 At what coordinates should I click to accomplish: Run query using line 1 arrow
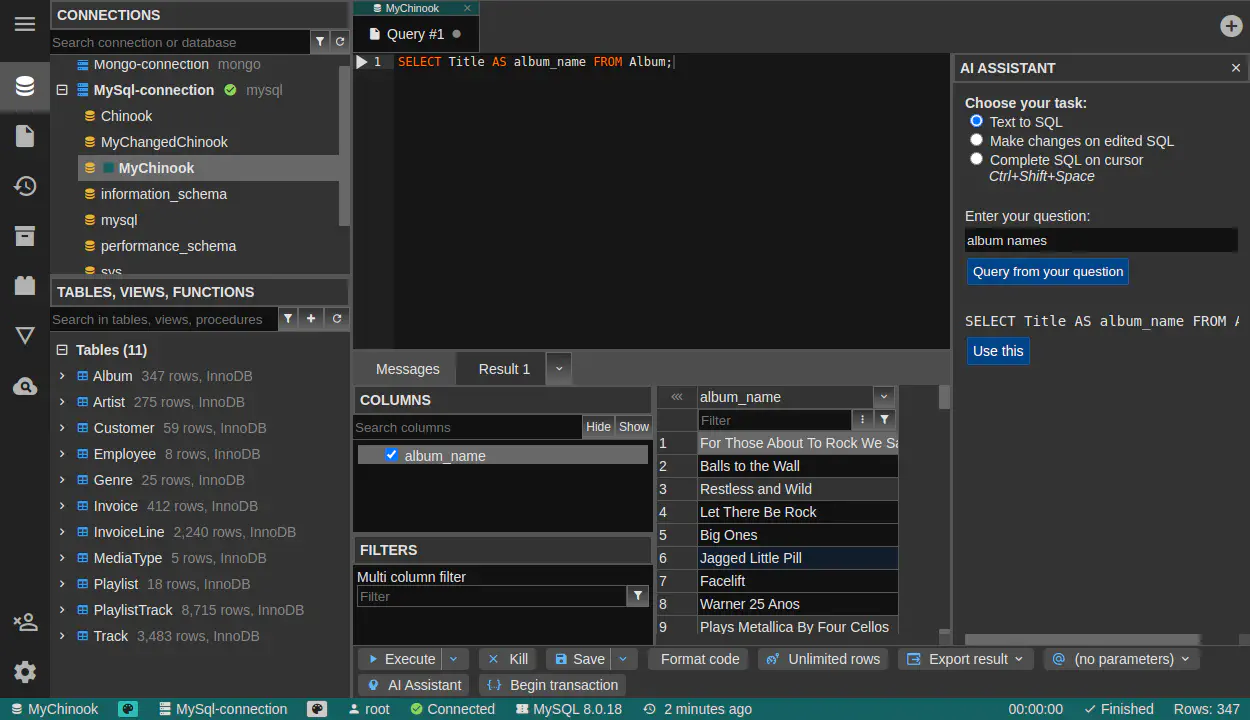point(362,62)
